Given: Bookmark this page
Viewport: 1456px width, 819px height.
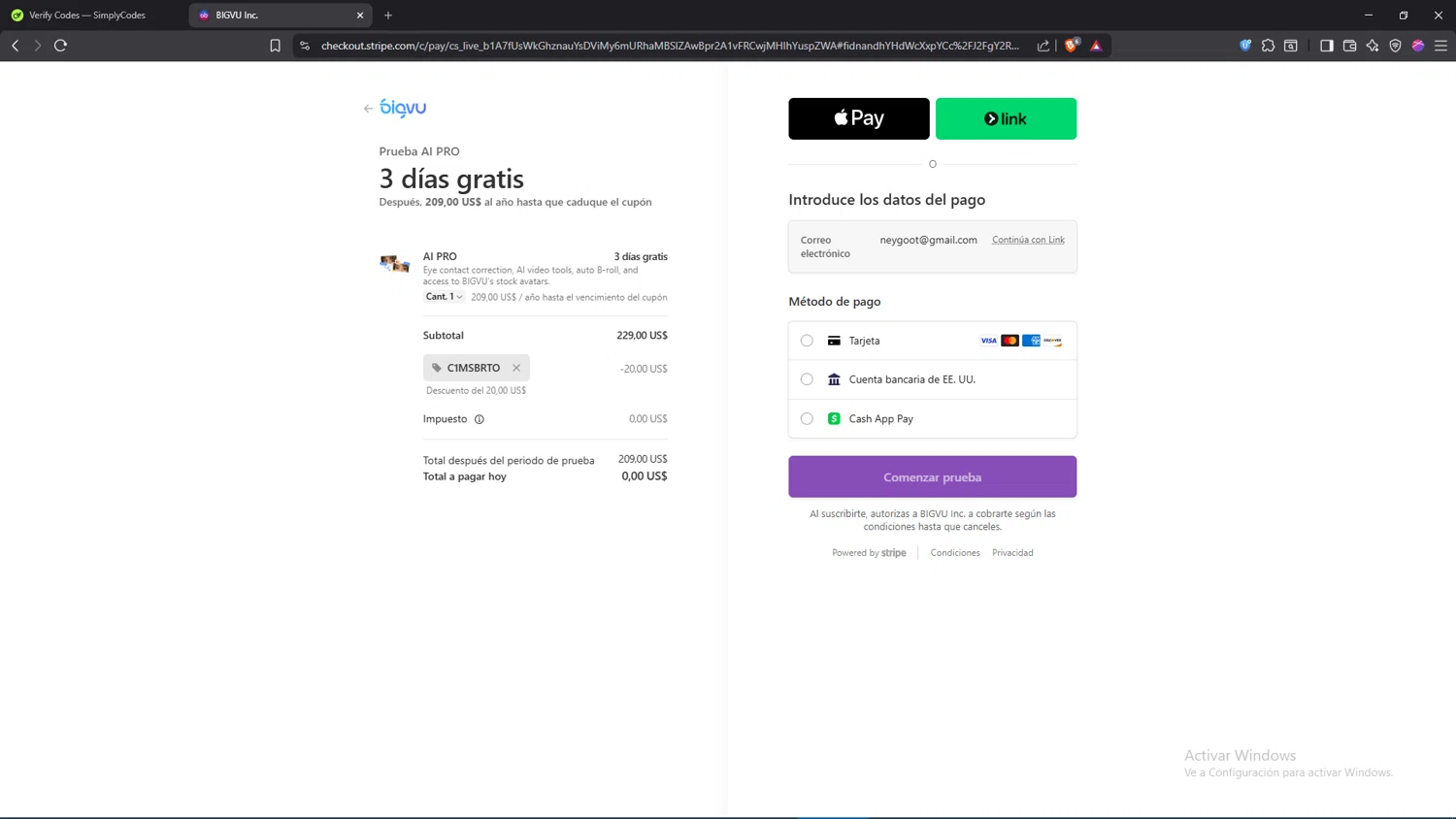Looking at the screenshot, I should point(276,46).
